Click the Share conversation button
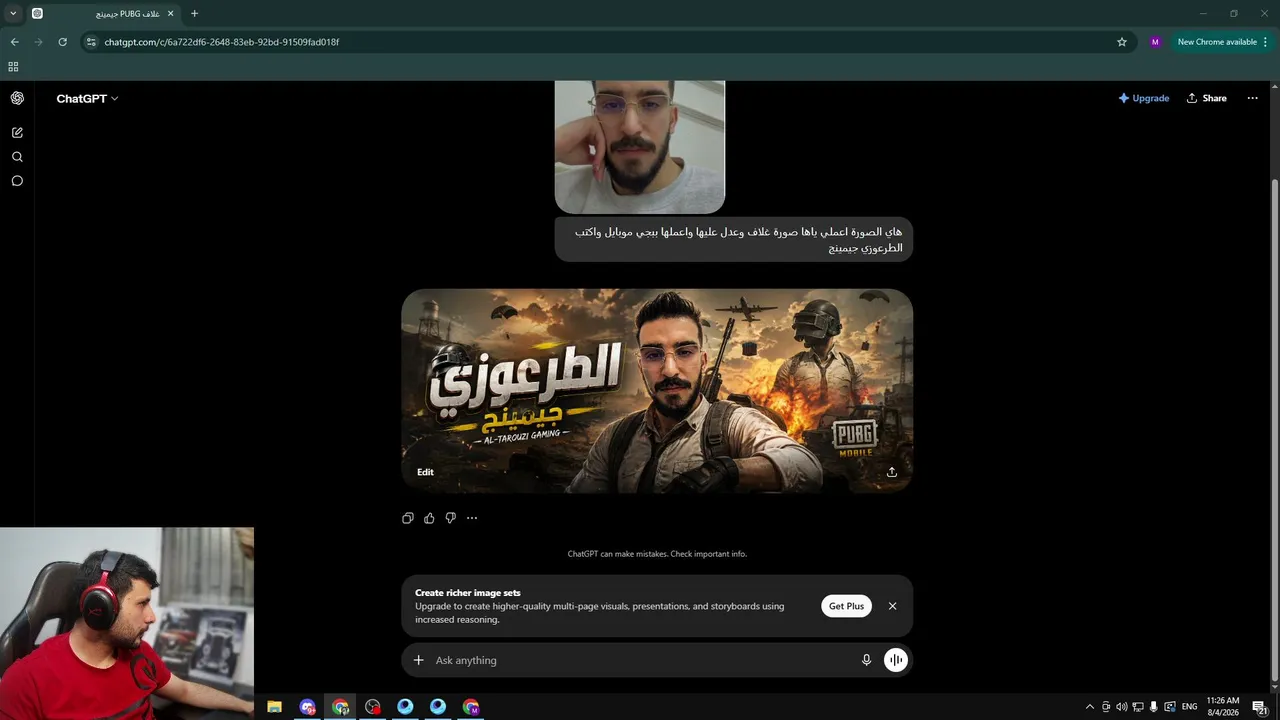Image resolution: width=1280 pixels, height=720 pixels. pyautogui.click(x=1206, y=98)
